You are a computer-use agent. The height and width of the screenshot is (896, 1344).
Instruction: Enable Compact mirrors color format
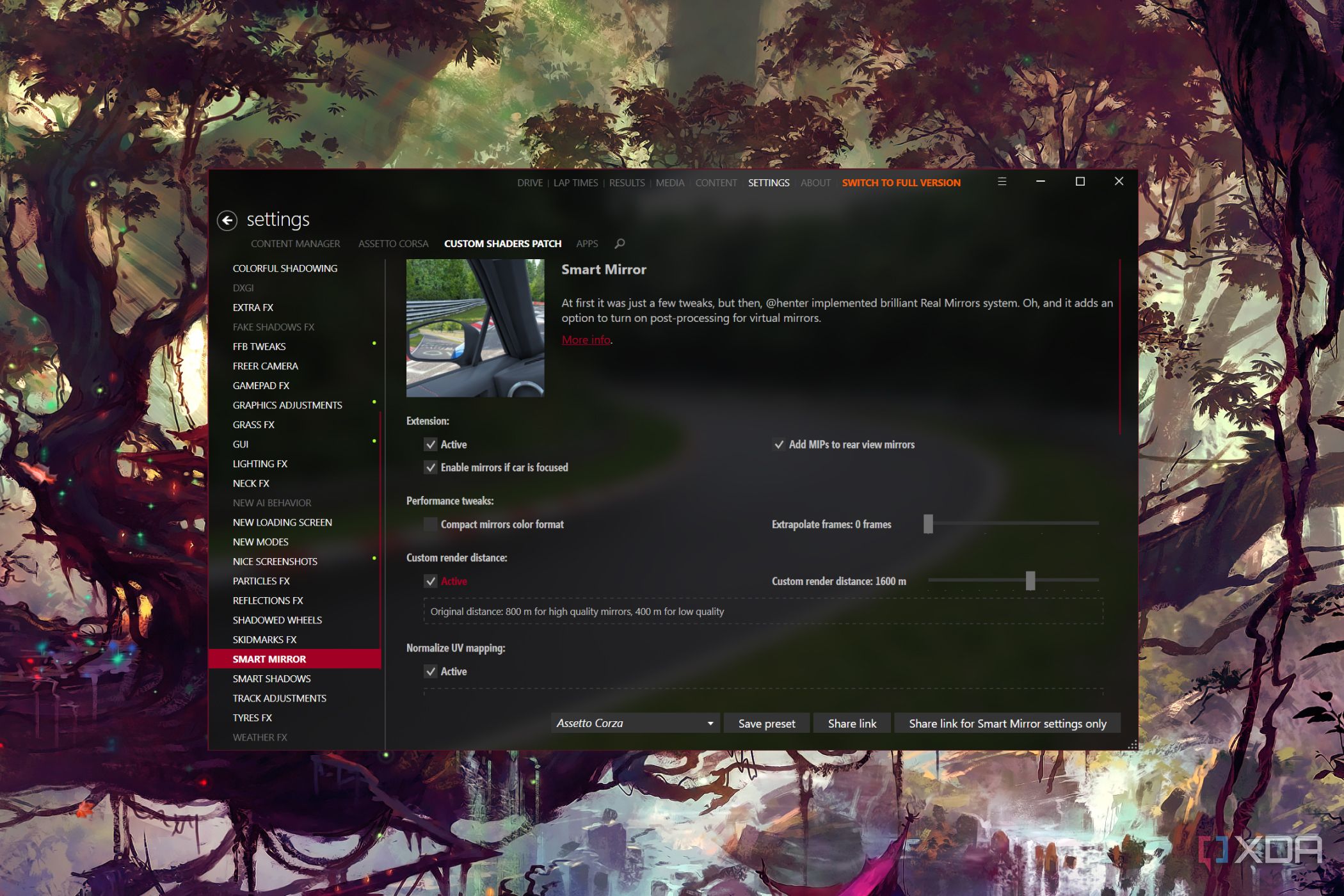[431, 524]
